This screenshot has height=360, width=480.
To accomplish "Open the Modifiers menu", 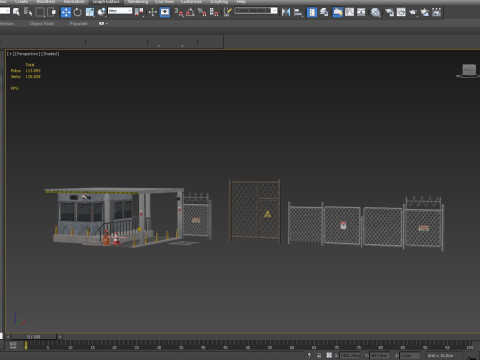I will point(46,2).
